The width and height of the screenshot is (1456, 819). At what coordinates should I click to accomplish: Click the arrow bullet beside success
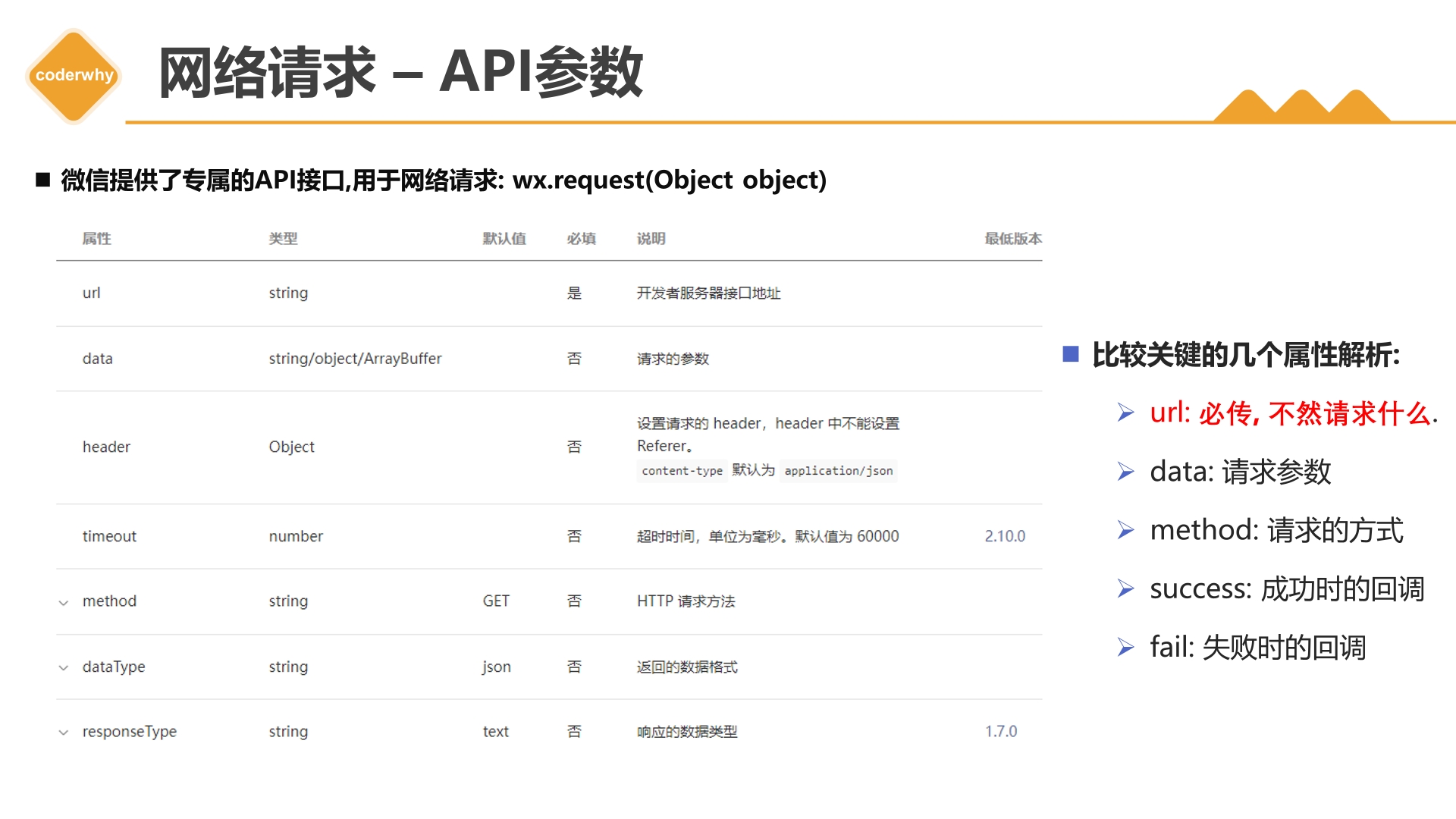coord(1125,588)
